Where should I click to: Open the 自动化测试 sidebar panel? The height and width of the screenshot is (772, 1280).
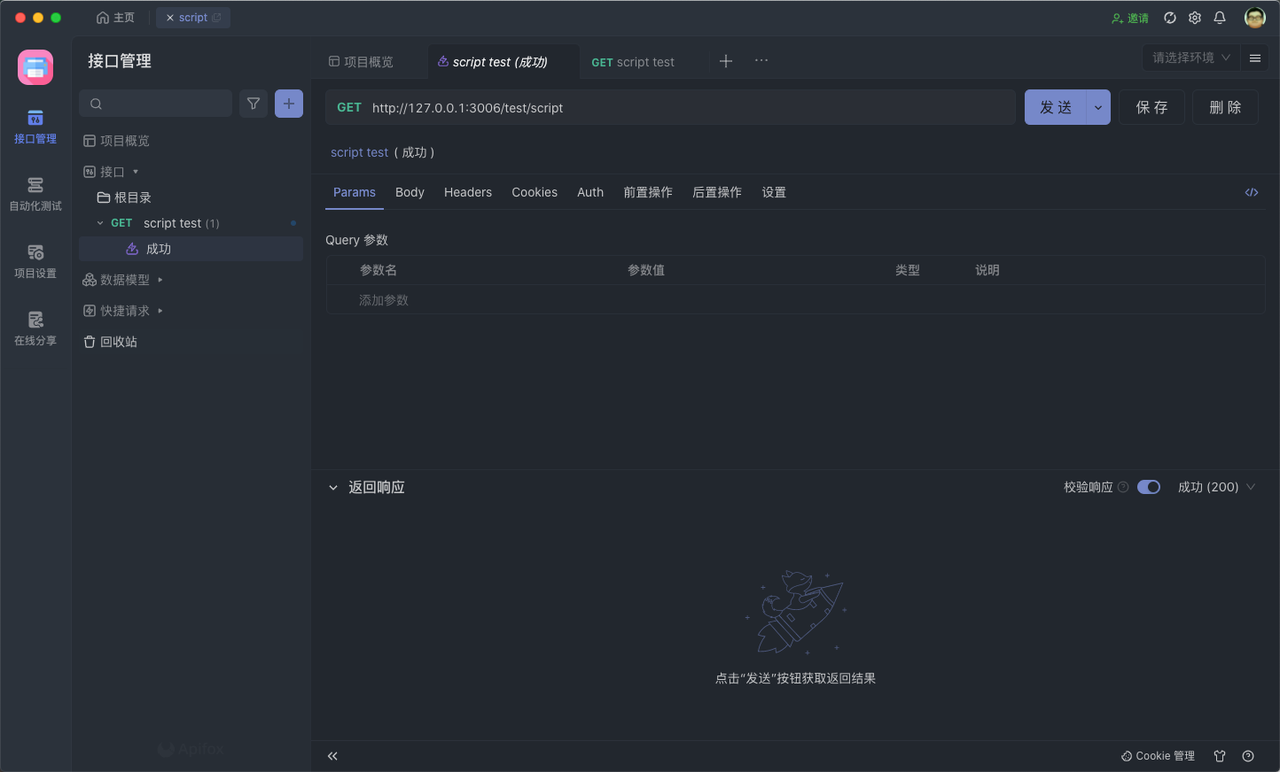[x=35, y=192]
